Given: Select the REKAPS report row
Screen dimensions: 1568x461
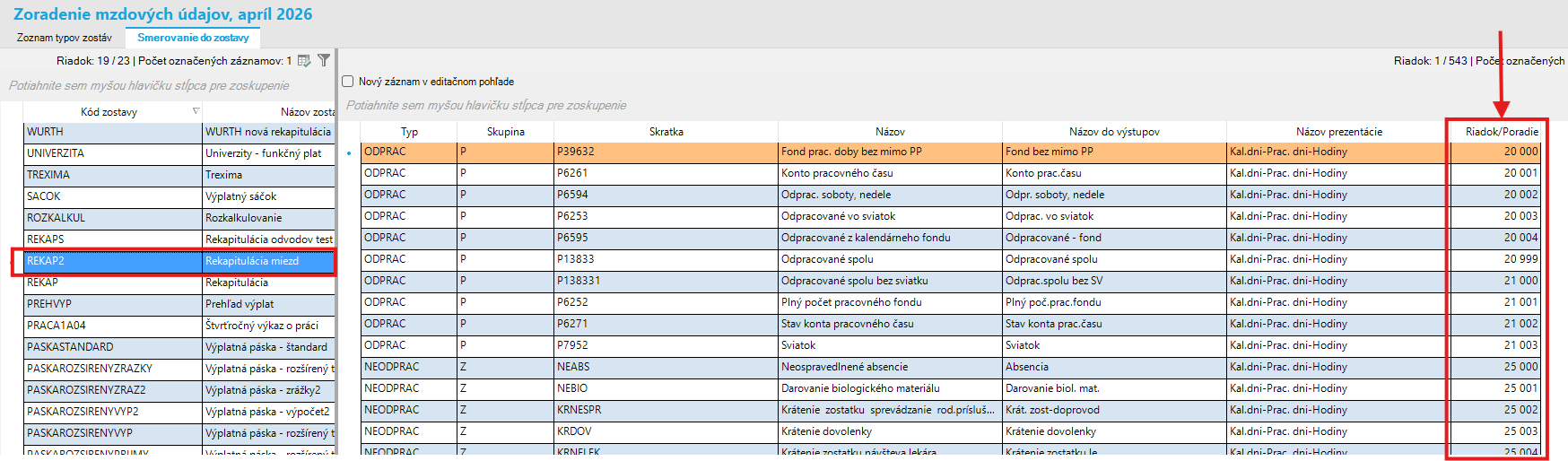Looking at the screenshot, I should [x=179, y=239].
